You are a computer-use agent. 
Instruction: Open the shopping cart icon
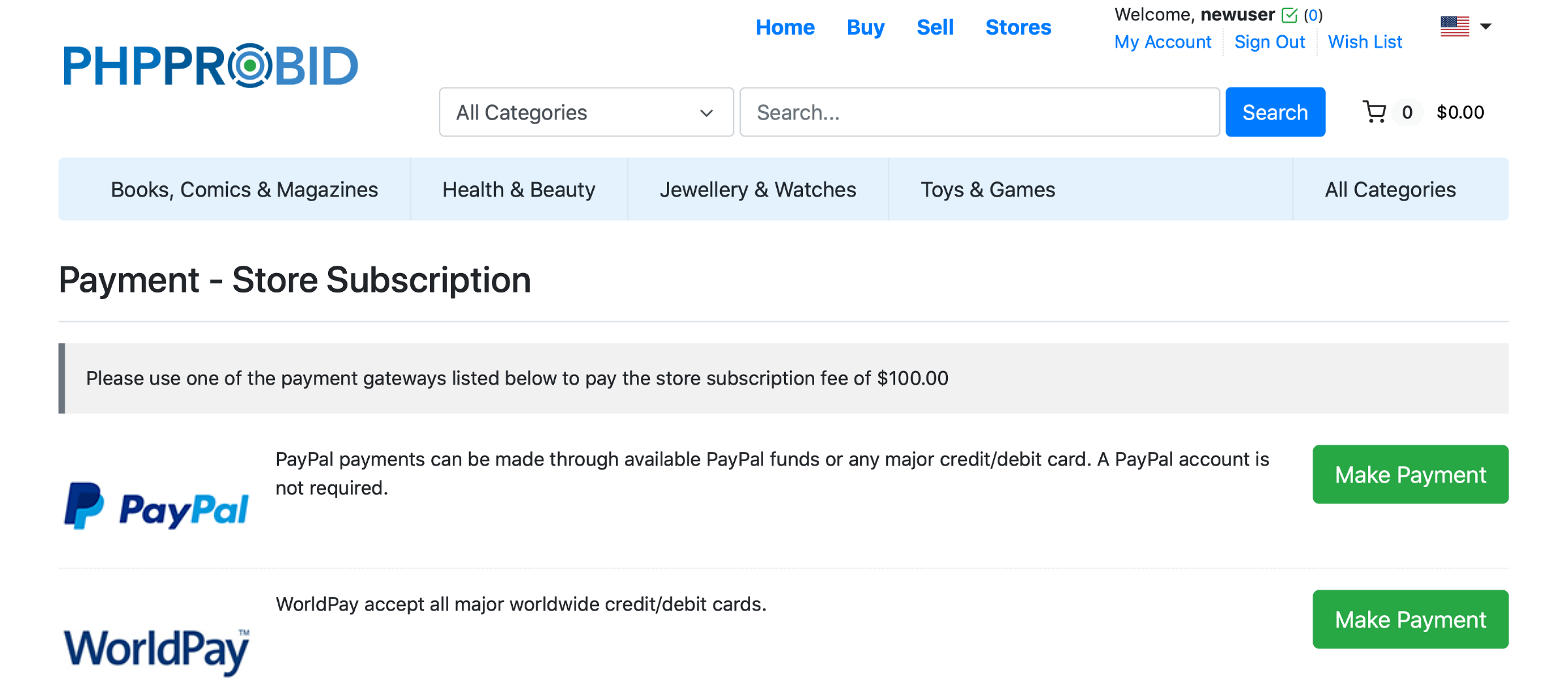[1375, 112]
